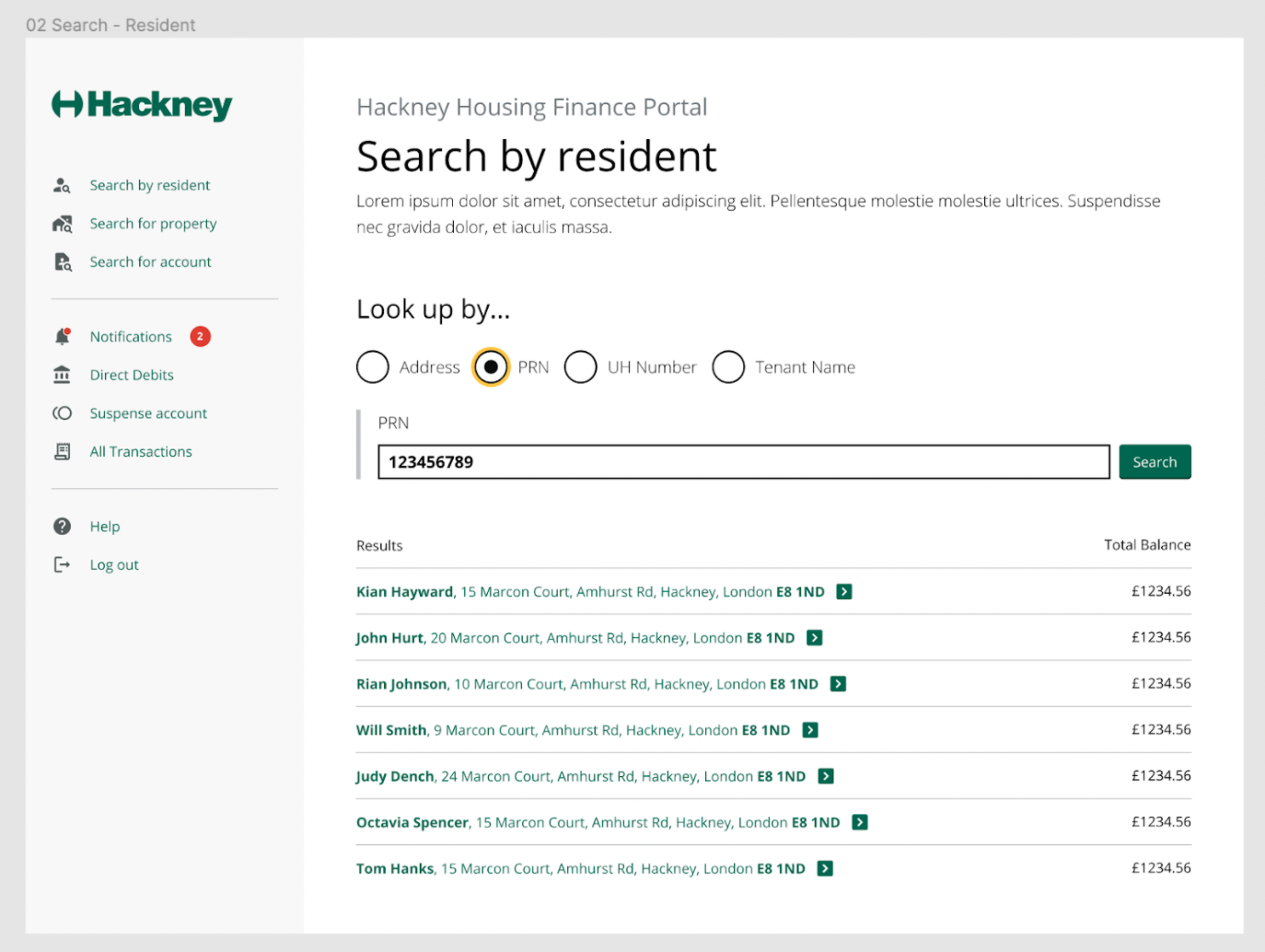Click the Search for account document icon
Viewport: 1265px width, 952px height.
pos(62,262)
